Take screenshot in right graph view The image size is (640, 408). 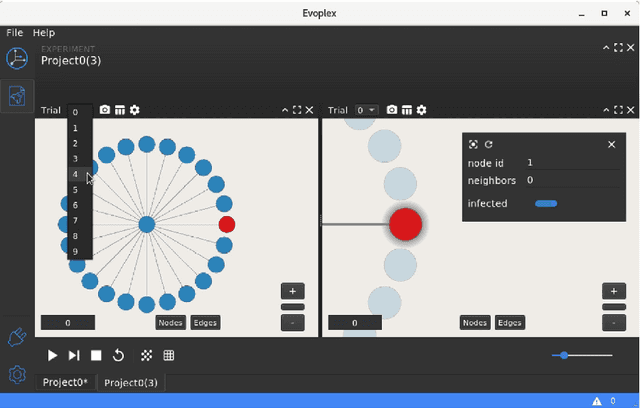[392, 110]
